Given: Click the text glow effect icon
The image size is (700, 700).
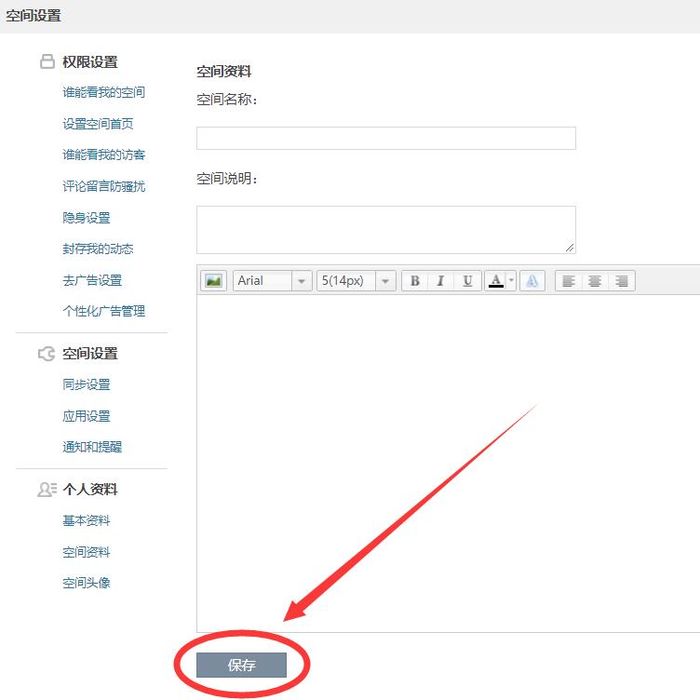Looking at the screenshot, I should point(532,281).
